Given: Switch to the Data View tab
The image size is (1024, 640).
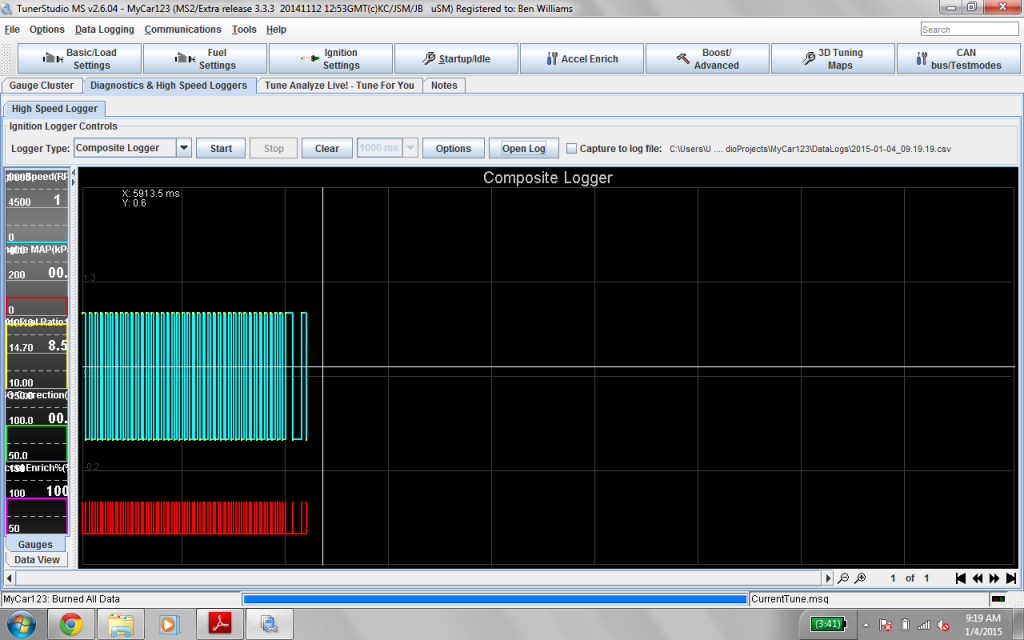Looking at the screenshot, I should 37,560.
